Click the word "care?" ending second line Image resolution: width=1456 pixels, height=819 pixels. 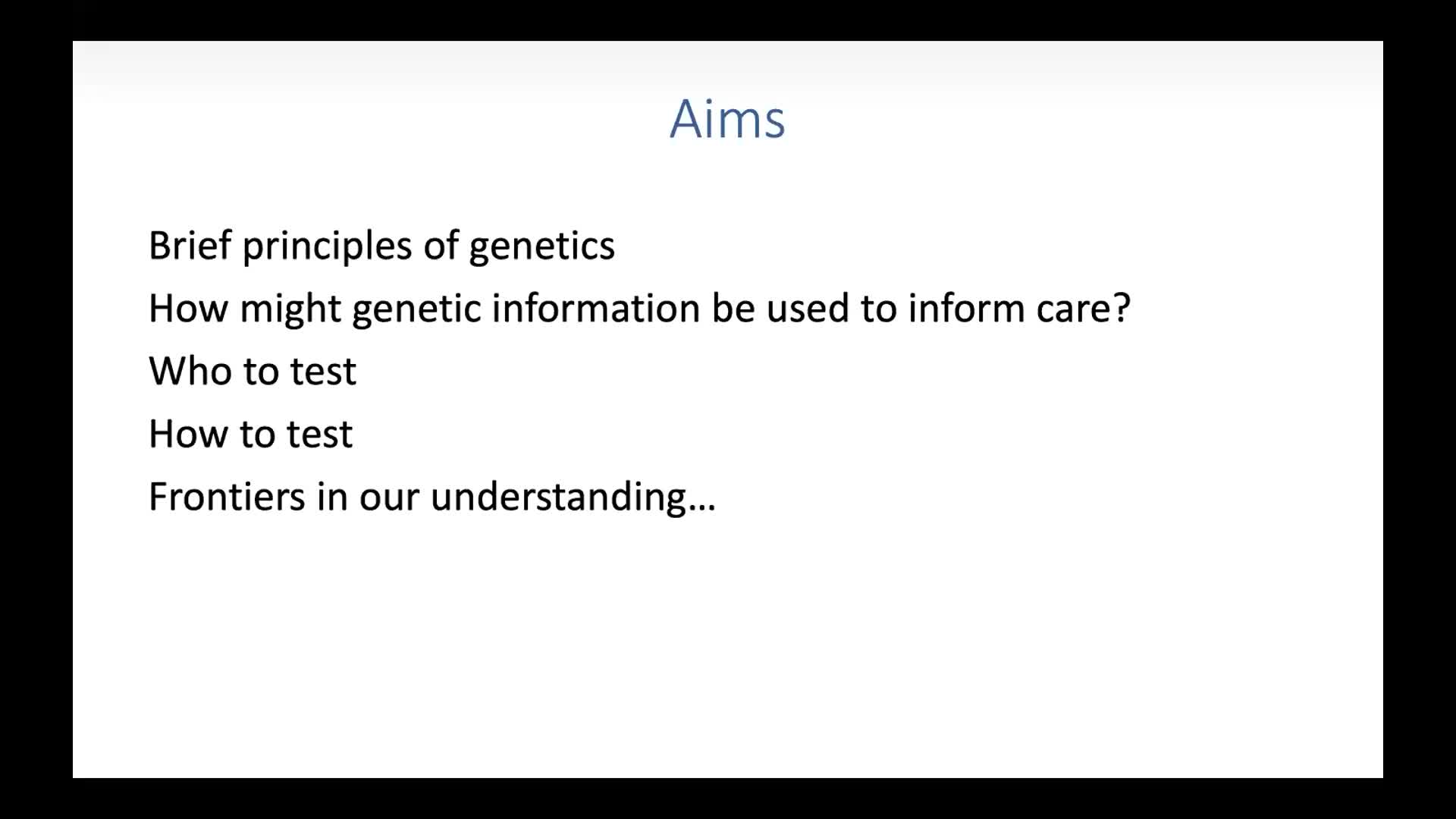coord(1084,309)
